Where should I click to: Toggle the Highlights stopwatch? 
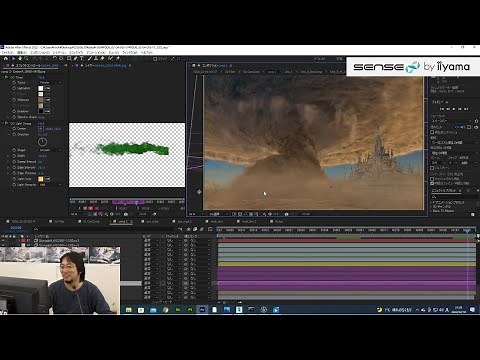(x=14, y=88)
